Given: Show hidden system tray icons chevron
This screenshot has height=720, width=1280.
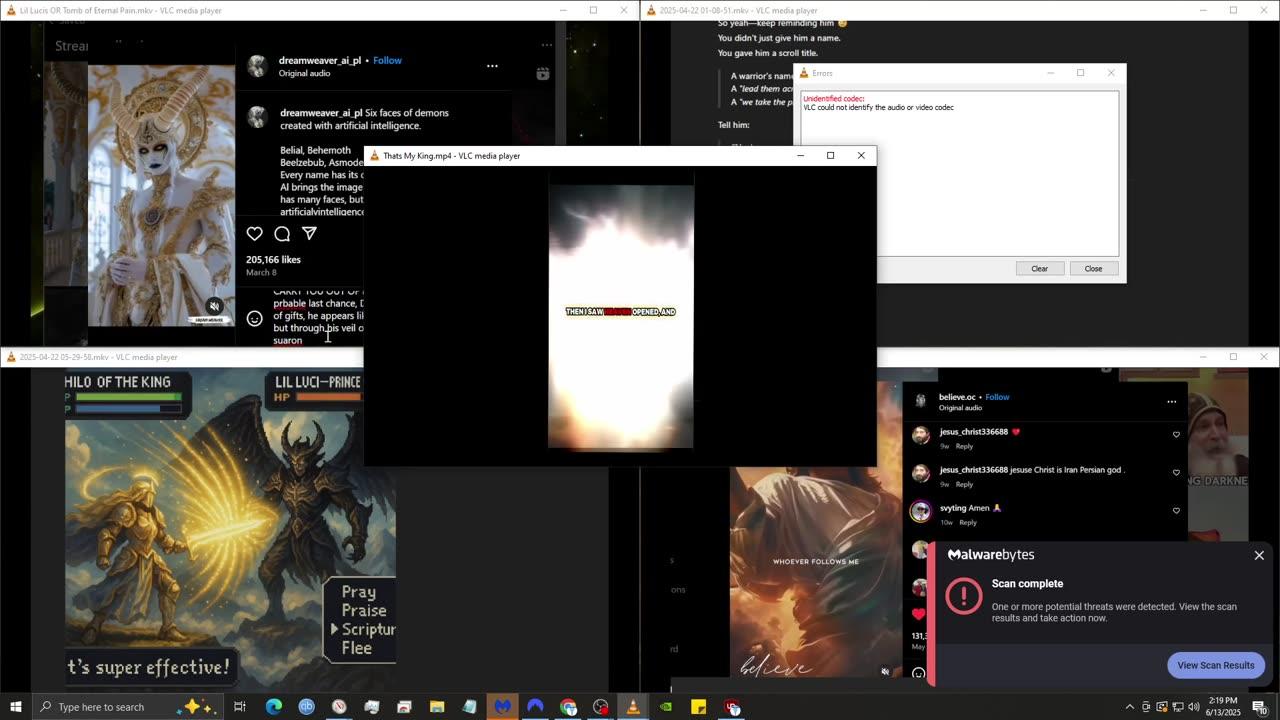Looking at the screenshot, I should (1130, 707).
